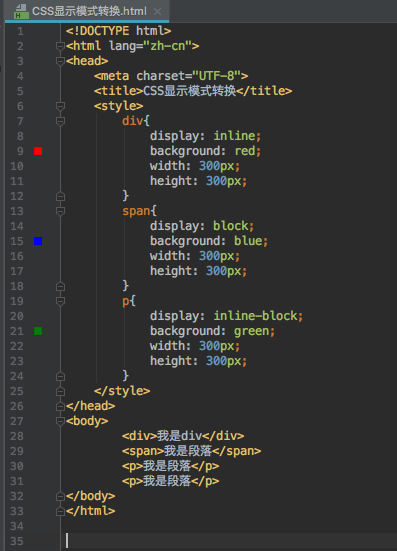
Task: Click the block value on line 14
Action: (x=231, y=226)
